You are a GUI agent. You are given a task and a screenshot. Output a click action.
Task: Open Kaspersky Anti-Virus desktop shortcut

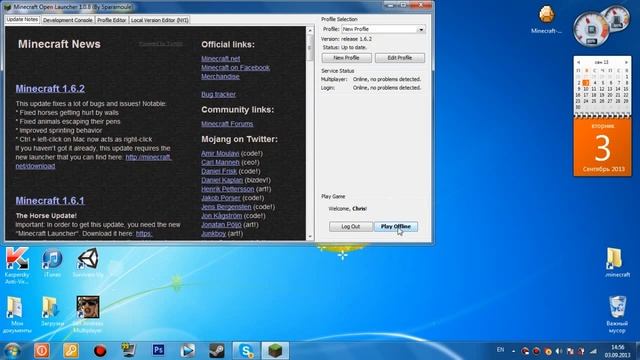(17, 266)
